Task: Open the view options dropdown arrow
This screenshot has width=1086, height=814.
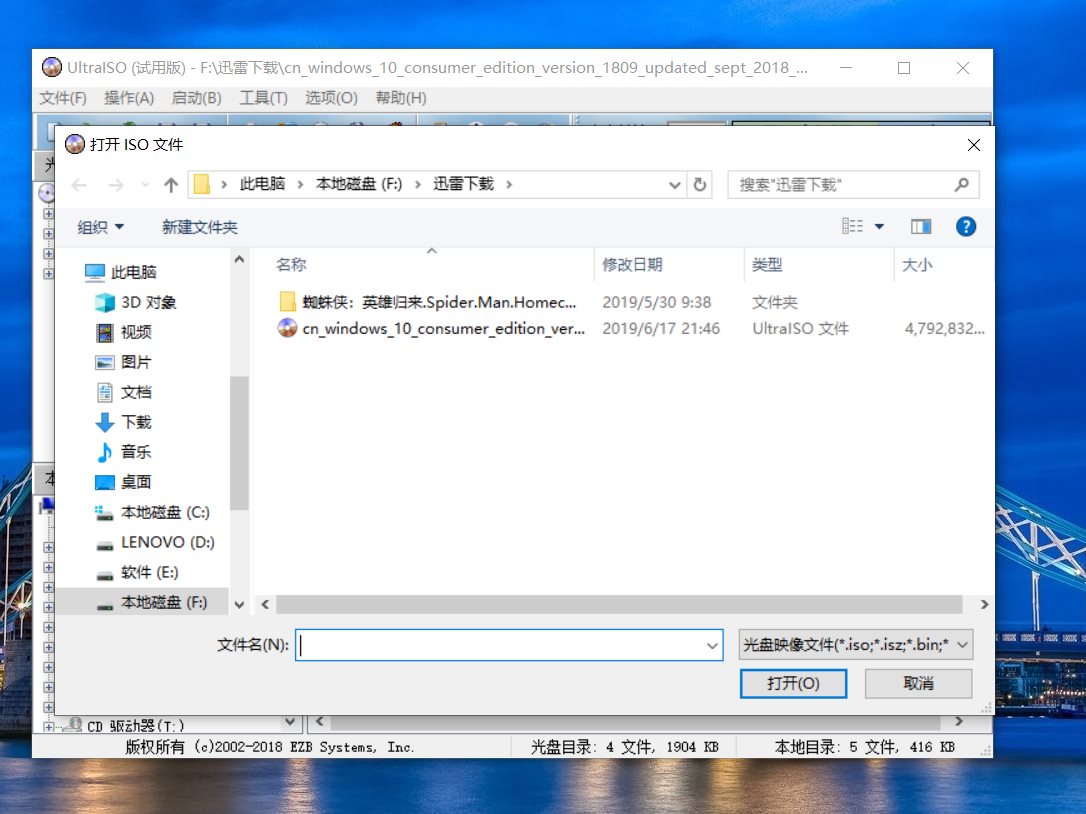Action: (879, 227)
